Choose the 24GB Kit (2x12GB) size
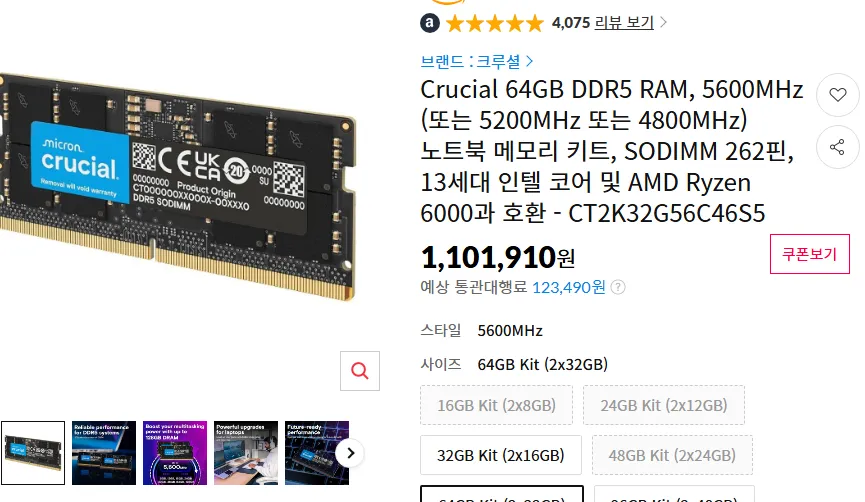The width and height of the screenshot is (865, 502). click(x=664, y=405)
